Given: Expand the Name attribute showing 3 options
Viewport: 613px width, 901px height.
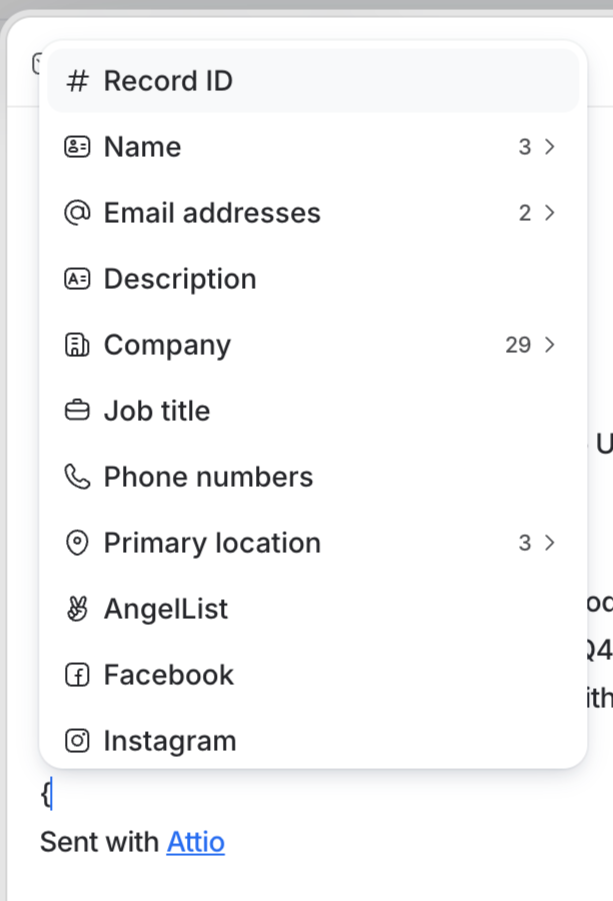Looking at the screenshot, I should pyautogui.click(x=548, y=146).
